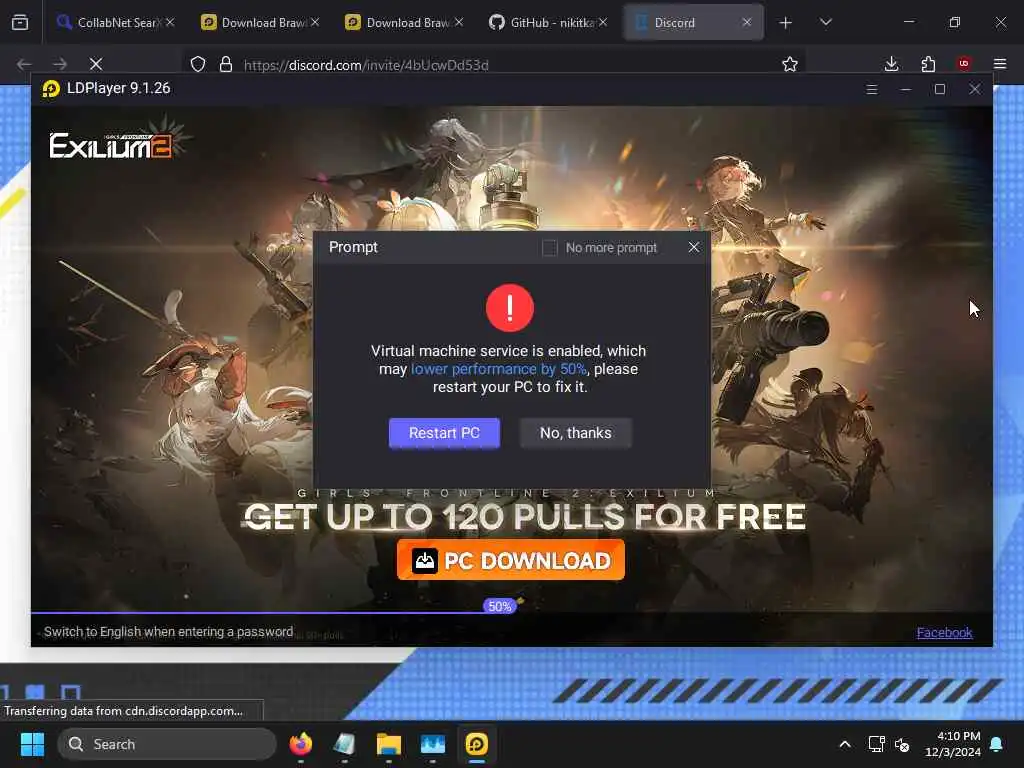This screenshot has height=768, width=1024.
Task: Go back to previous page
Action: (24, 64)
